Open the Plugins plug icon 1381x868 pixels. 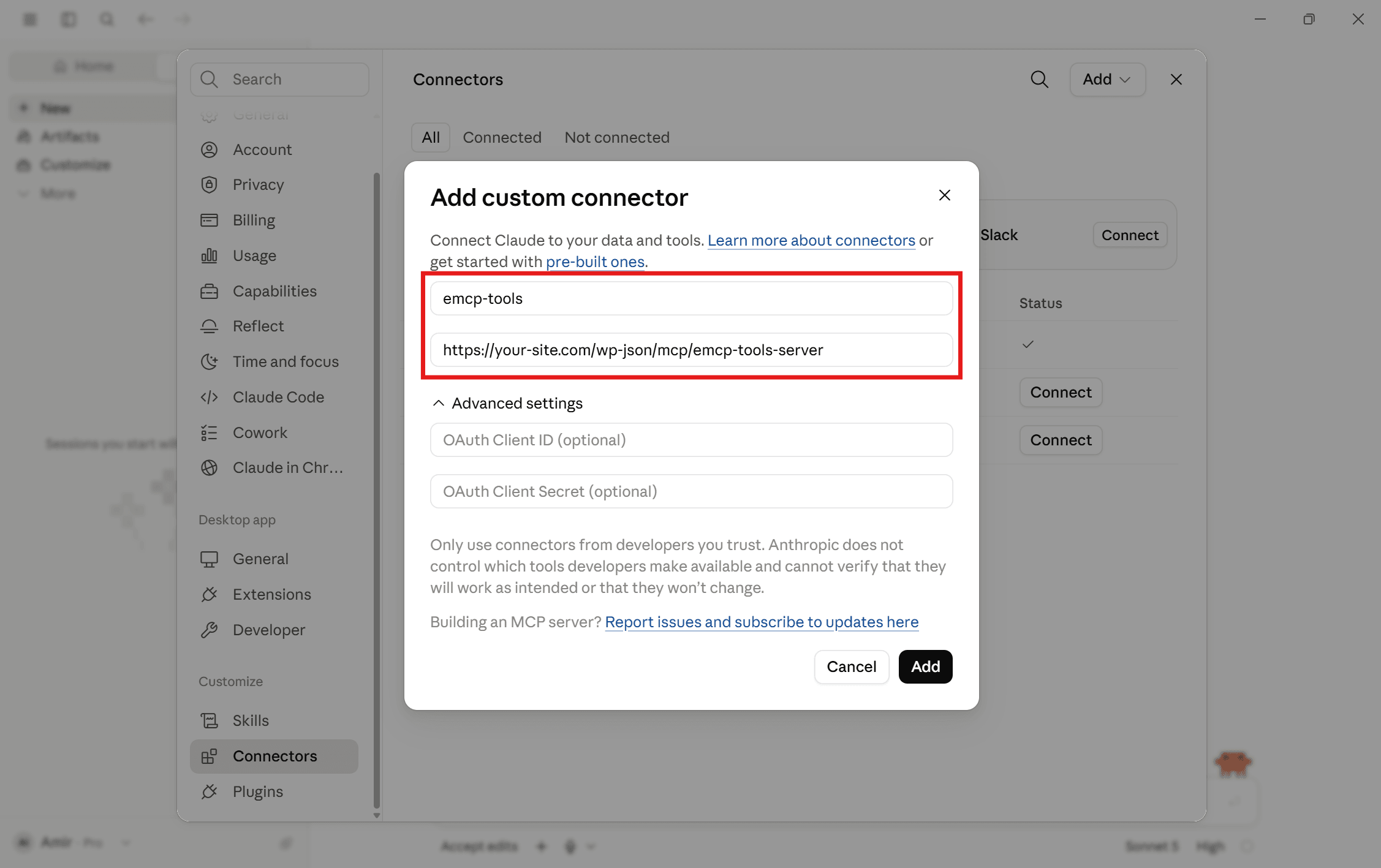(x=209, y=791)
